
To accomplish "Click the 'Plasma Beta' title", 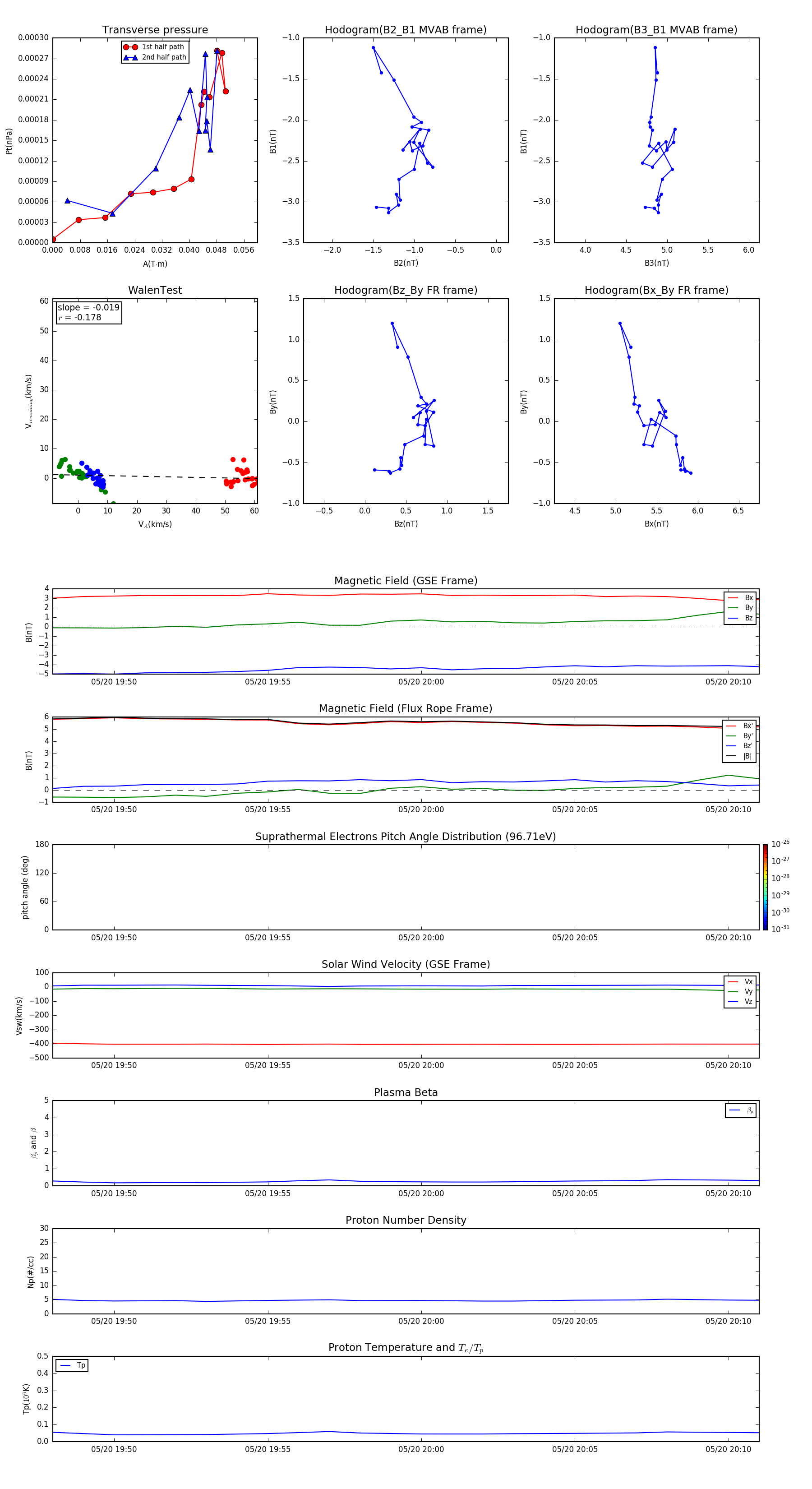I will (x=406, y=1093).
